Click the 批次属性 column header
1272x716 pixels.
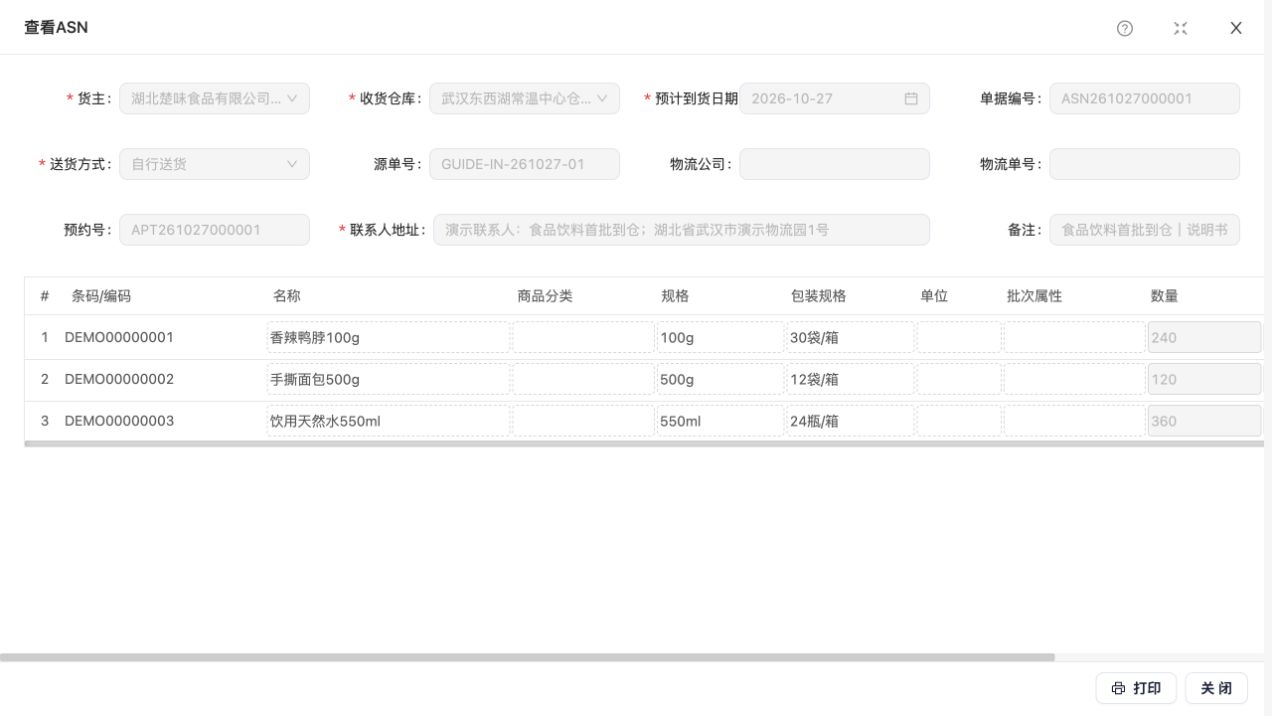point(1034,296)
